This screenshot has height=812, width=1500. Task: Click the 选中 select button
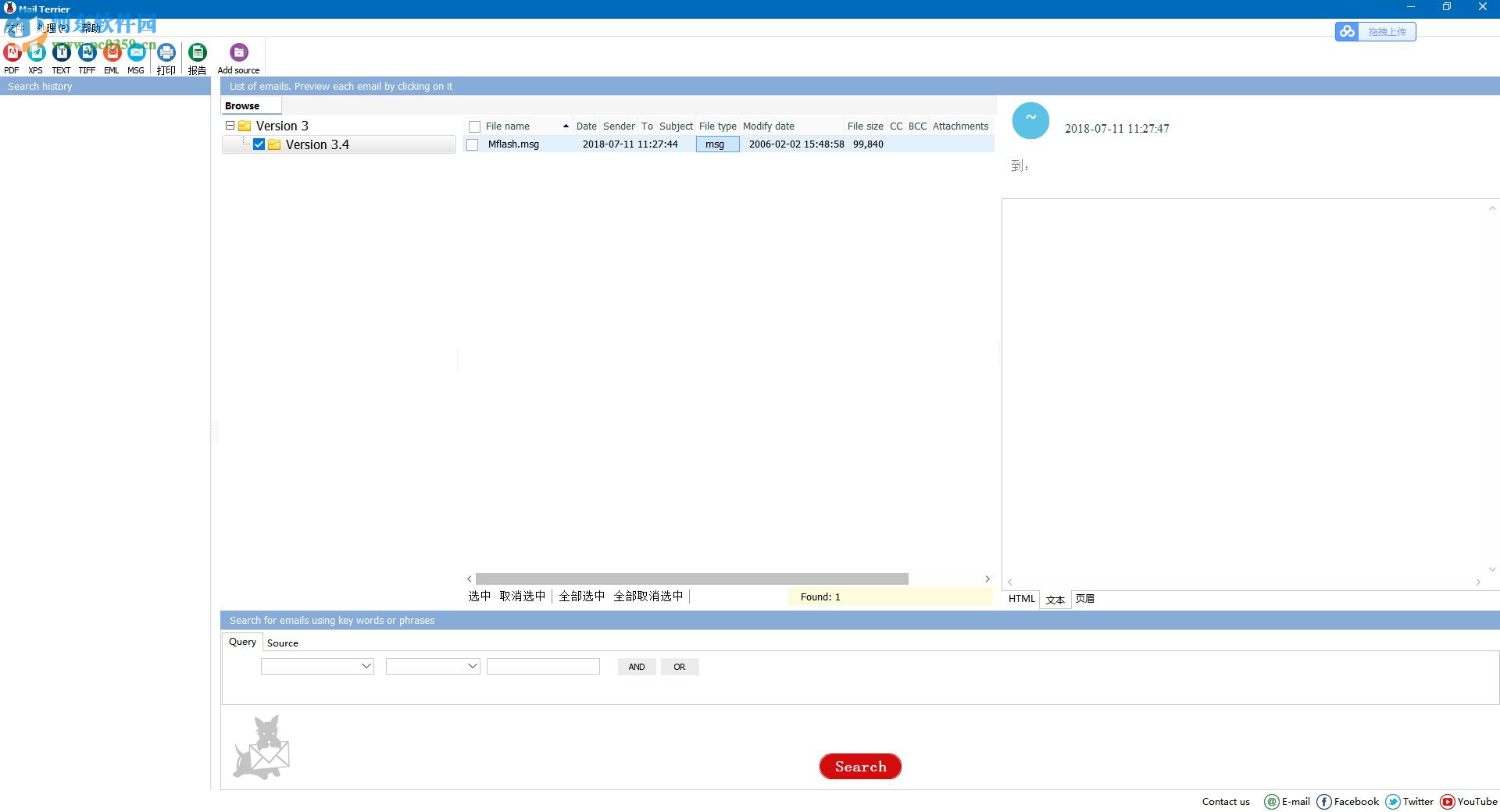[479, 597]
